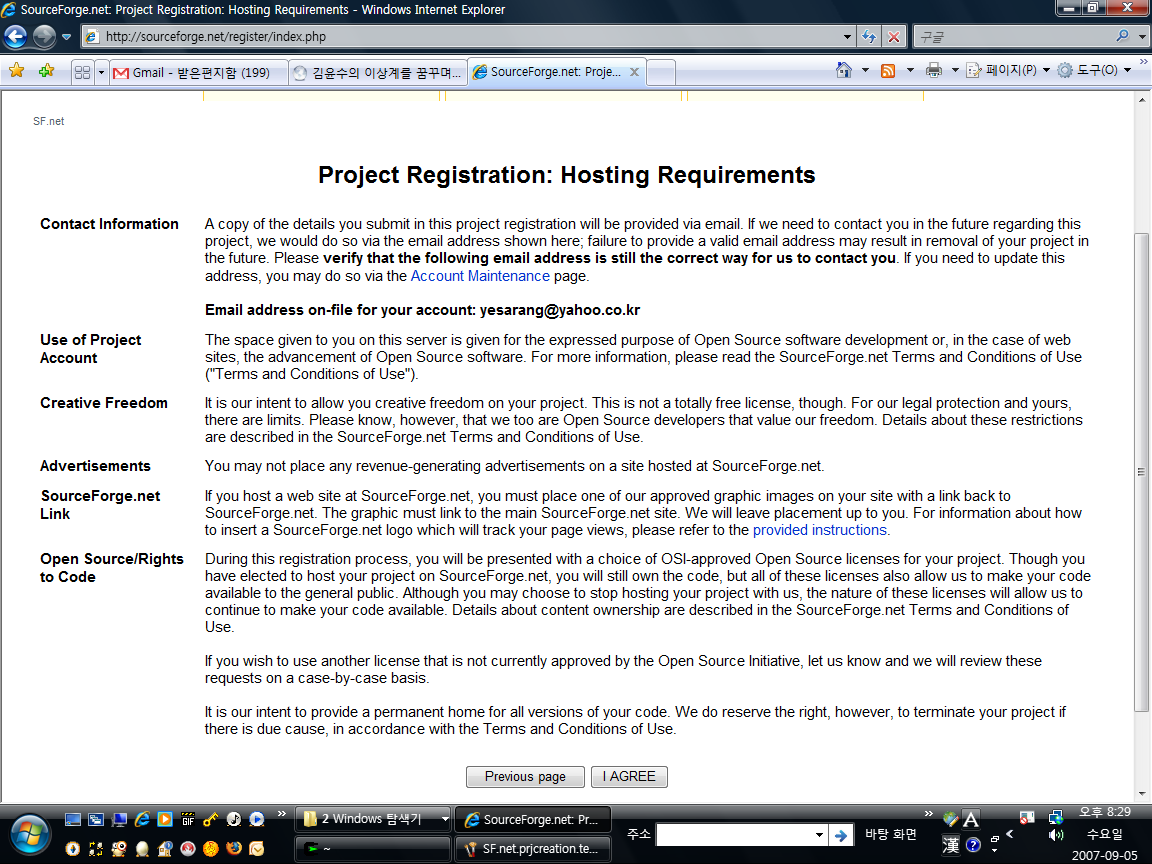Click the language bar help question icon
The width and height of the screenshot is (1152, 864).
(x=973, y=845)
